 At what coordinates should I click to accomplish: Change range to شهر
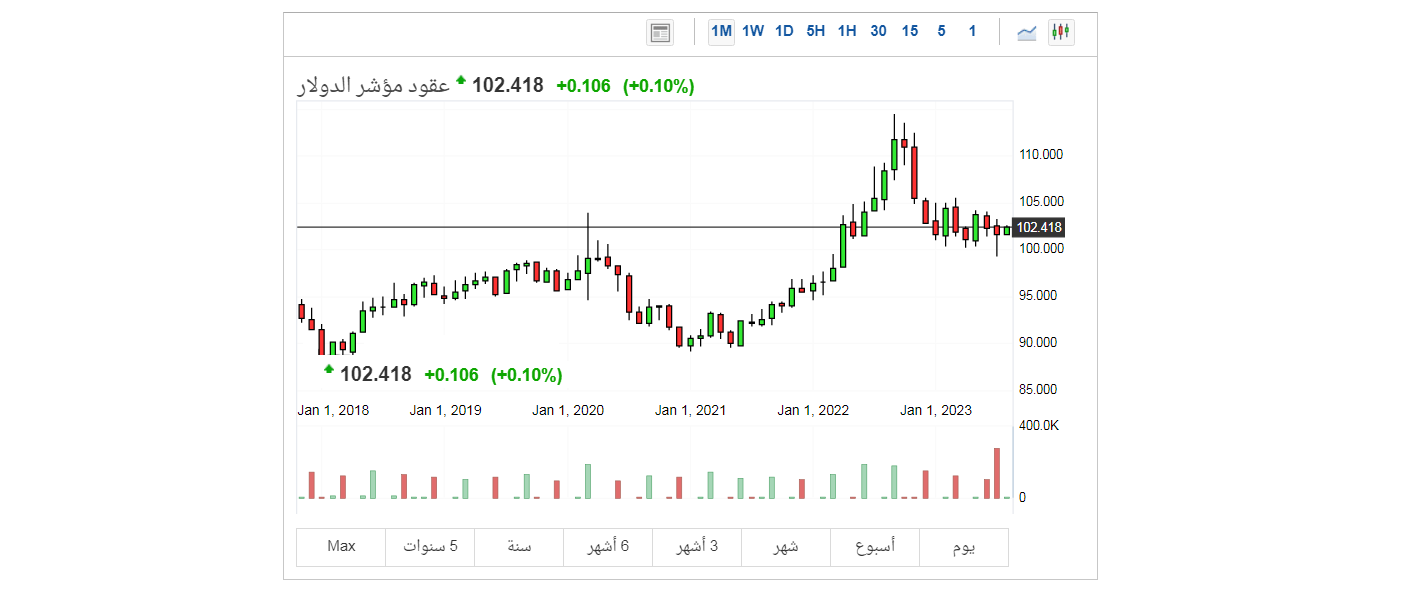[786, 546]
